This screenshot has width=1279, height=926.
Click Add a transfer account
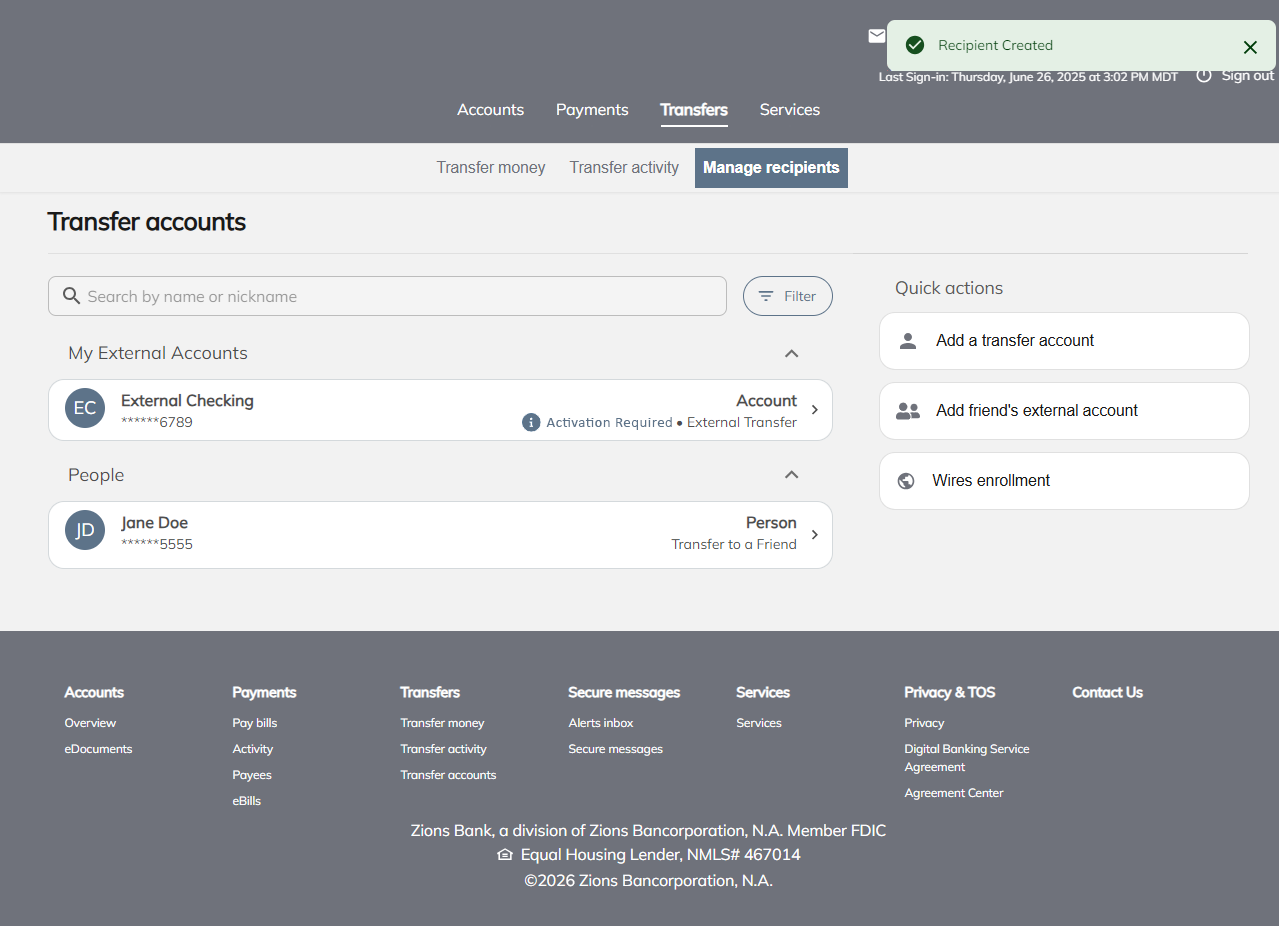tap(1064, 341)
